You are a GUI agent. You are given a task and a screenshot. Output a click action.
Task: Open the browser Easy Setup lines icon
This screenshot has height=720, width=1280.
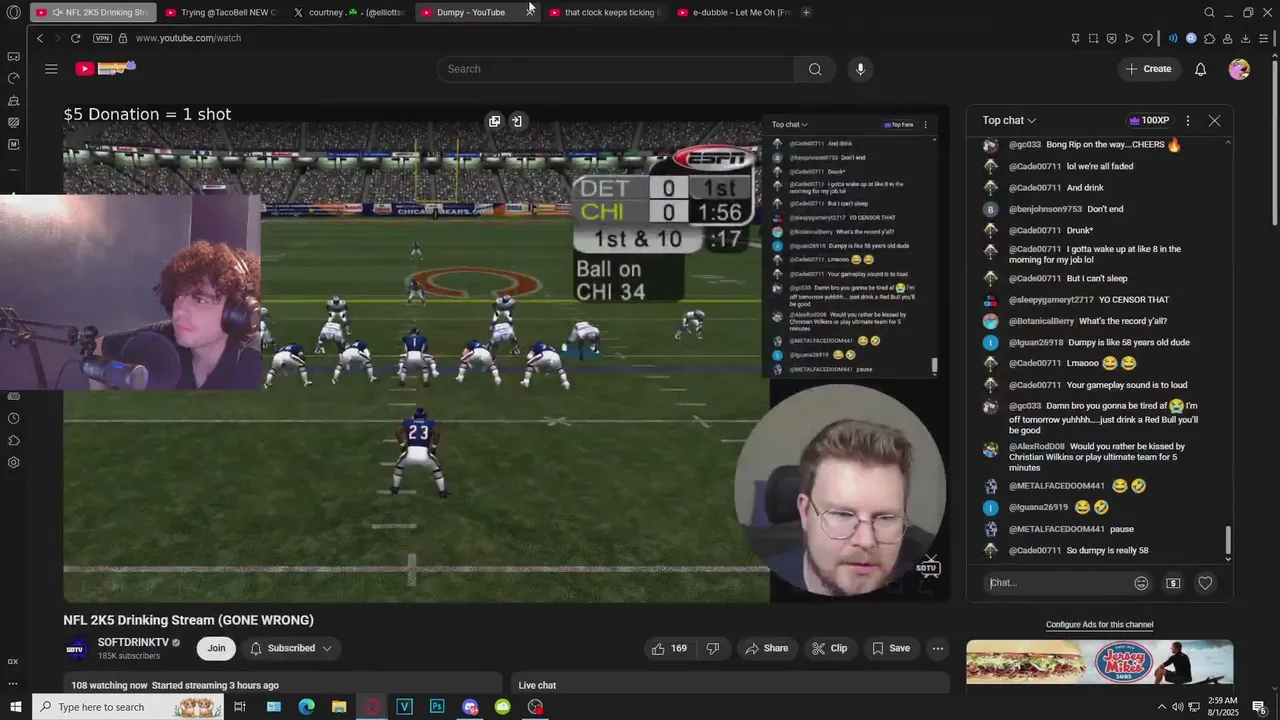pos(1263,38)
